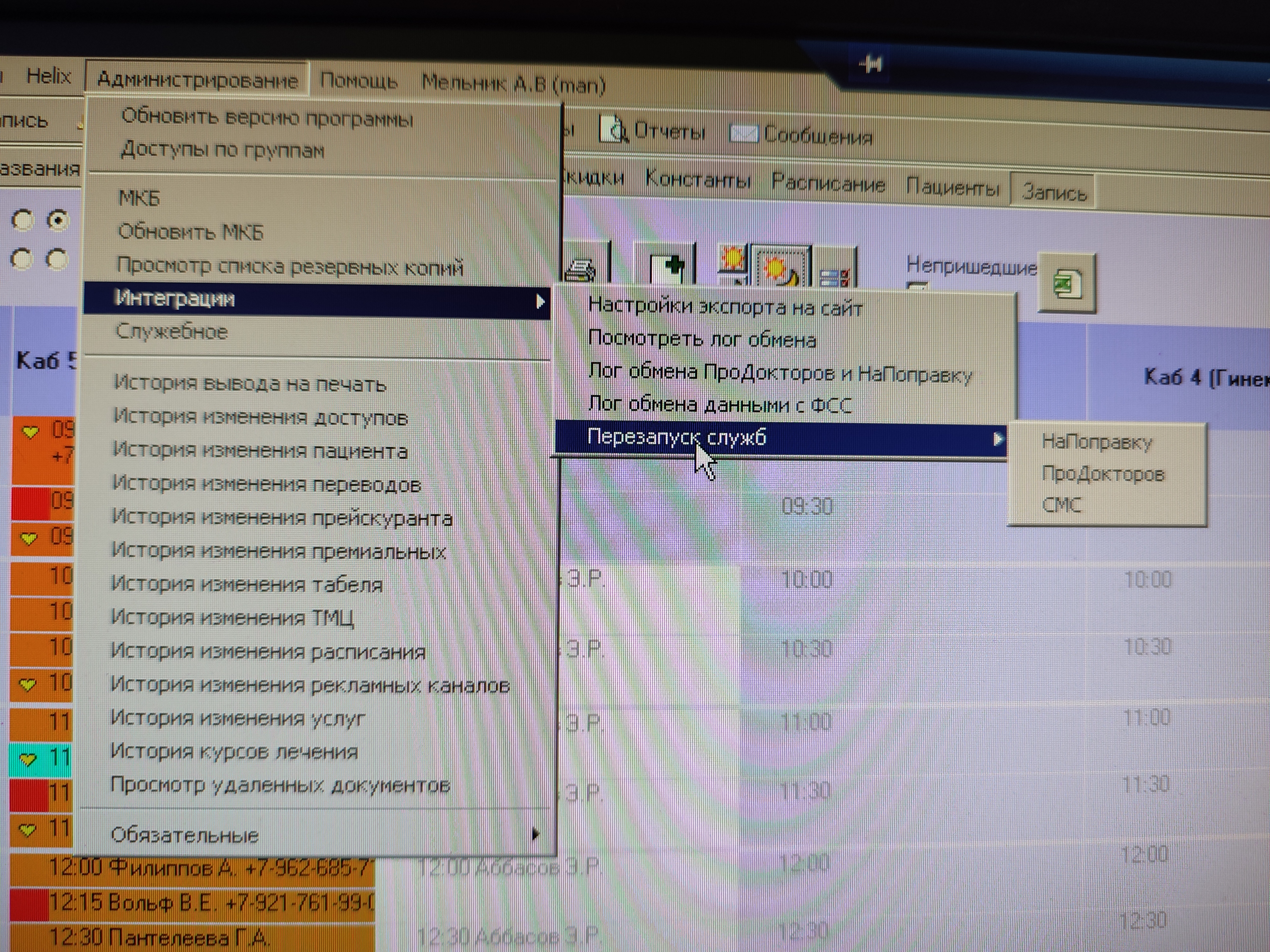Switch to the Пациенты tab
The image size is (1270, 952).
(952, 188)
